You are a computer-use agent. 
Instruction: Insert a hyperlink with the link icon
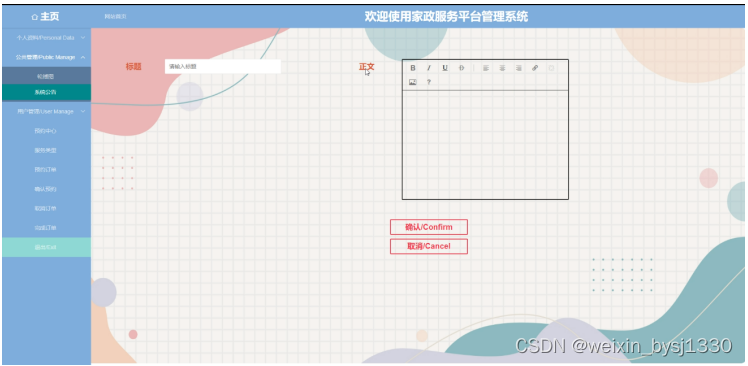[x=535, y=68]
